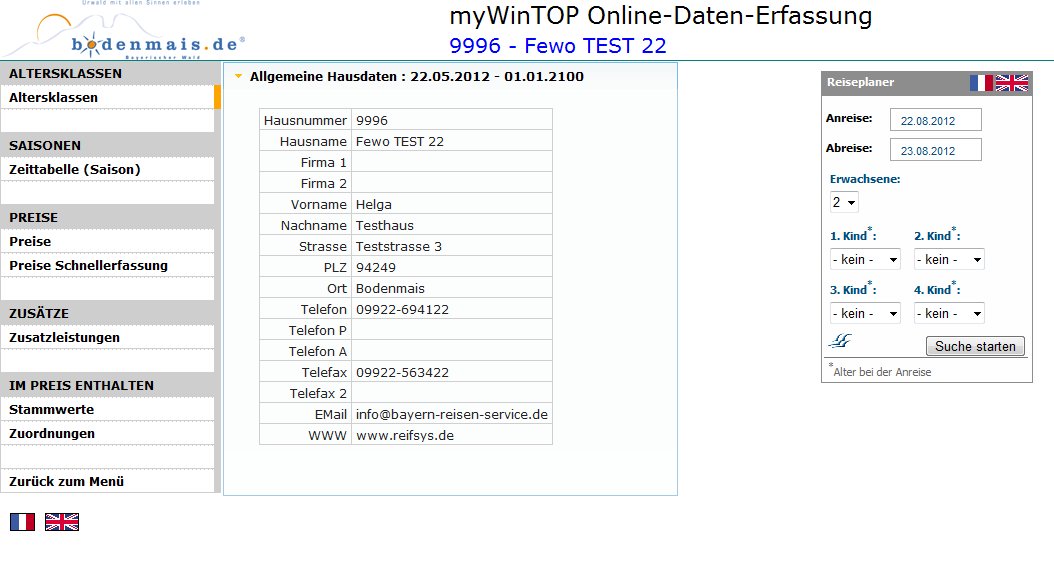Click the Telefax 2 label
Viewport: 1054px width, 563px height.
pos(318,393)
